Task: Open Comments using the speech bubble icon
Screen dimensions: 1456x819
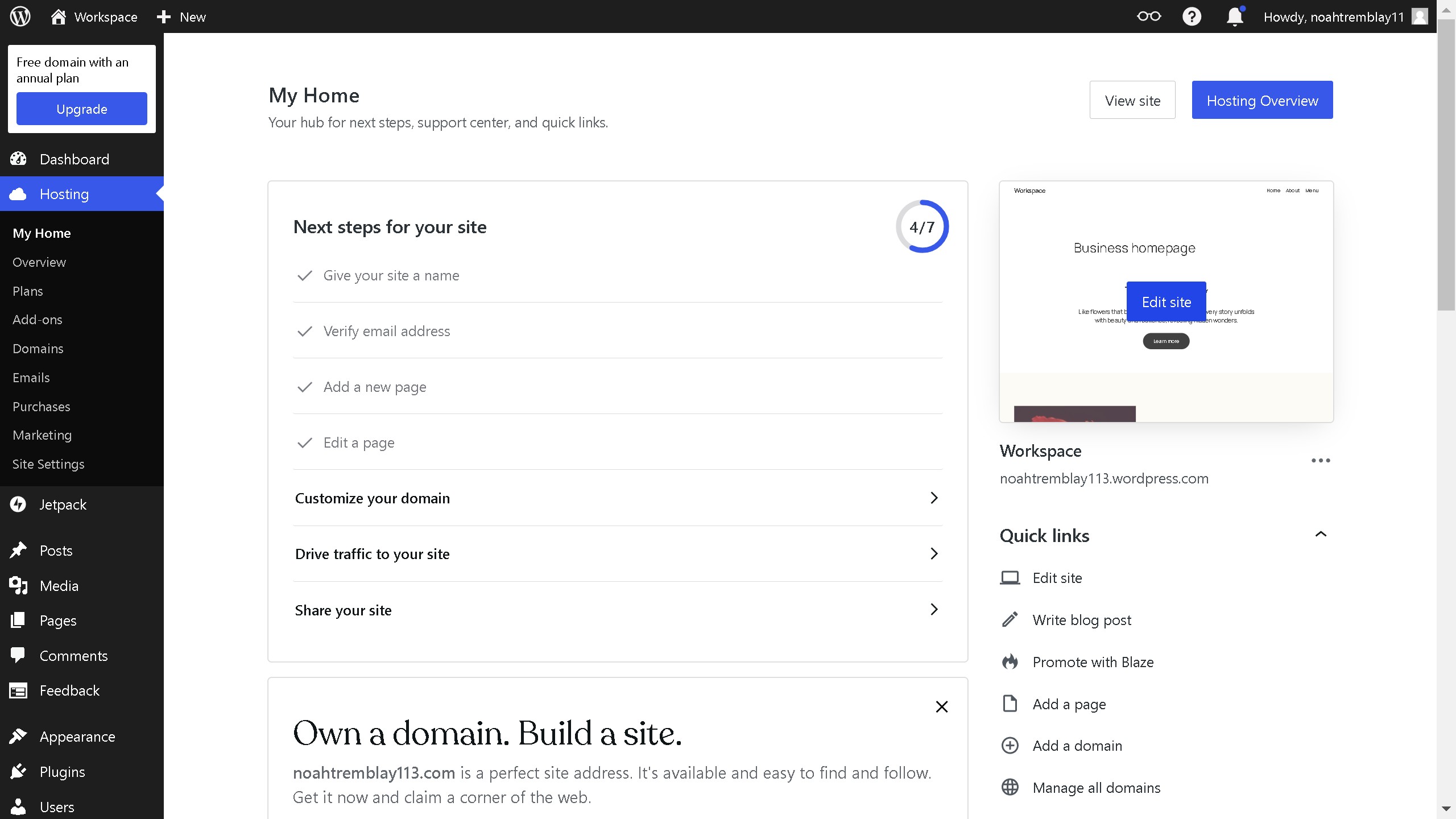Action: [x=18, y=655]
